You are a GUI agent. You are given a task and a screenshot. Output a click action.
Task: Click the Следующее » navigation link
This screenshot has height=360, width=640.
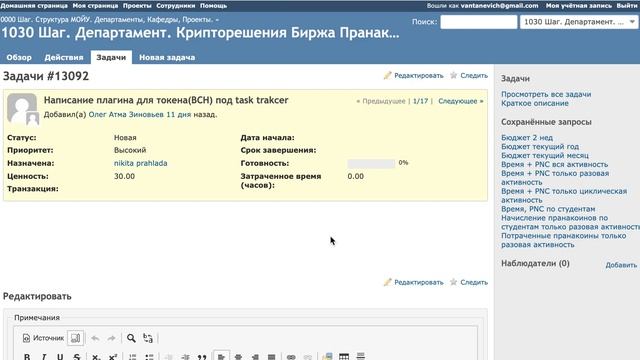[461, 101]
